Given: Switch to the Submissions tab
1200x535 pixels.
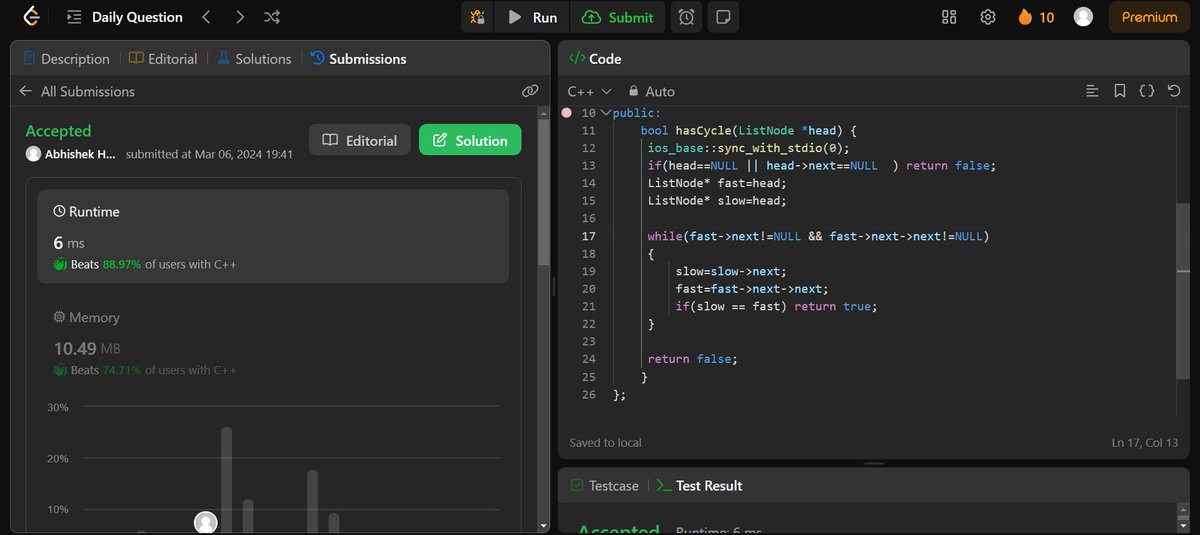Looking at the screenshot, I should (x=359, y=59).
